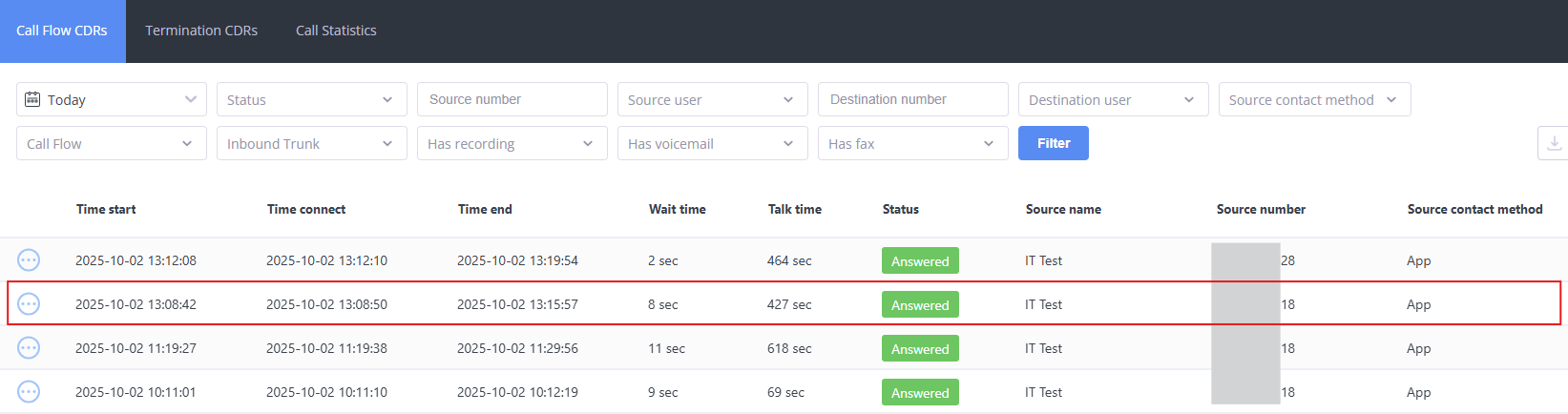Open the Call Statistics tab
The image size is (1568, 414).
(x=336, y=31)
